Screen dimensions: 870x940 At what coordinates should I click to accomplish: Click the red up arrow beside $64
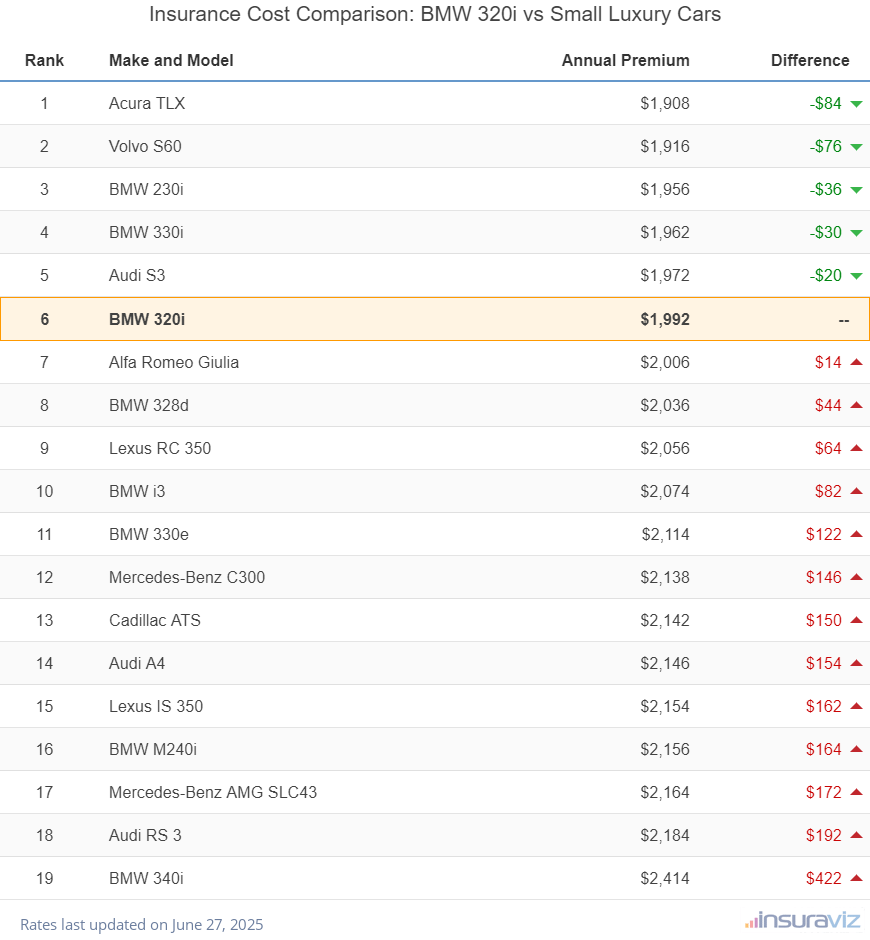pos(856,448)
